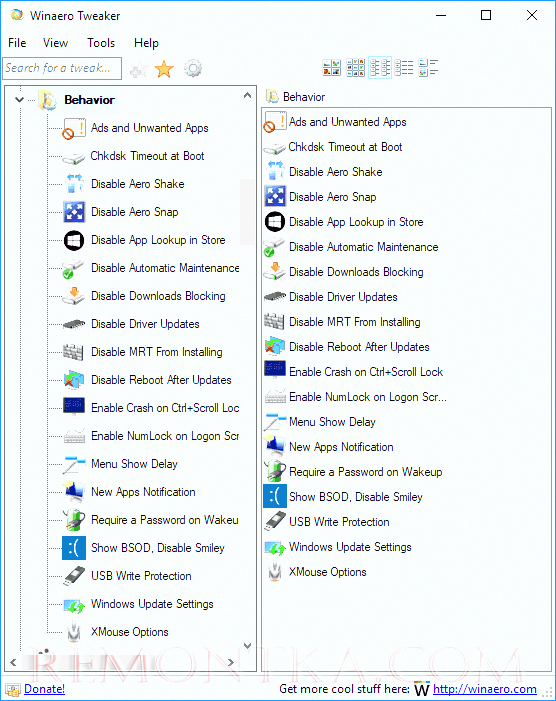This screenshot has width=556, height=701.
Task: Click XMouse Options mouse icon, right pane
Action: [275, 572]
